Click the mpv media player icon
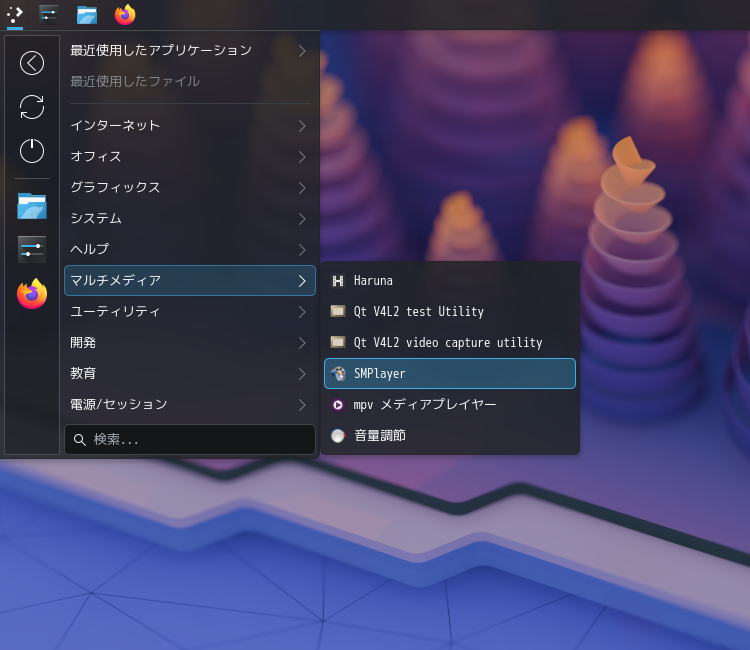Viewport: 750px width, 650px height. pyautogui.click(x=338, y=405)
